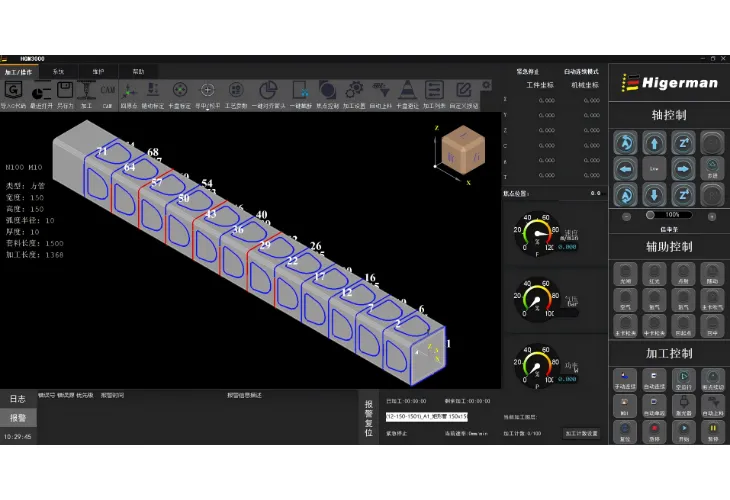Screen dimensions: 730x500
Task: Open the 自定义按钮 edit icon
Action: 463,91
